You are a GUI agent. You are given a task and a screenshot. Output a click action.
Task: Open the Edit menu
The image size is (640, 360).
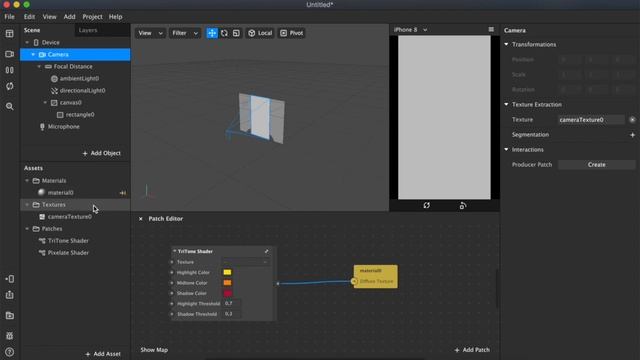29,17
